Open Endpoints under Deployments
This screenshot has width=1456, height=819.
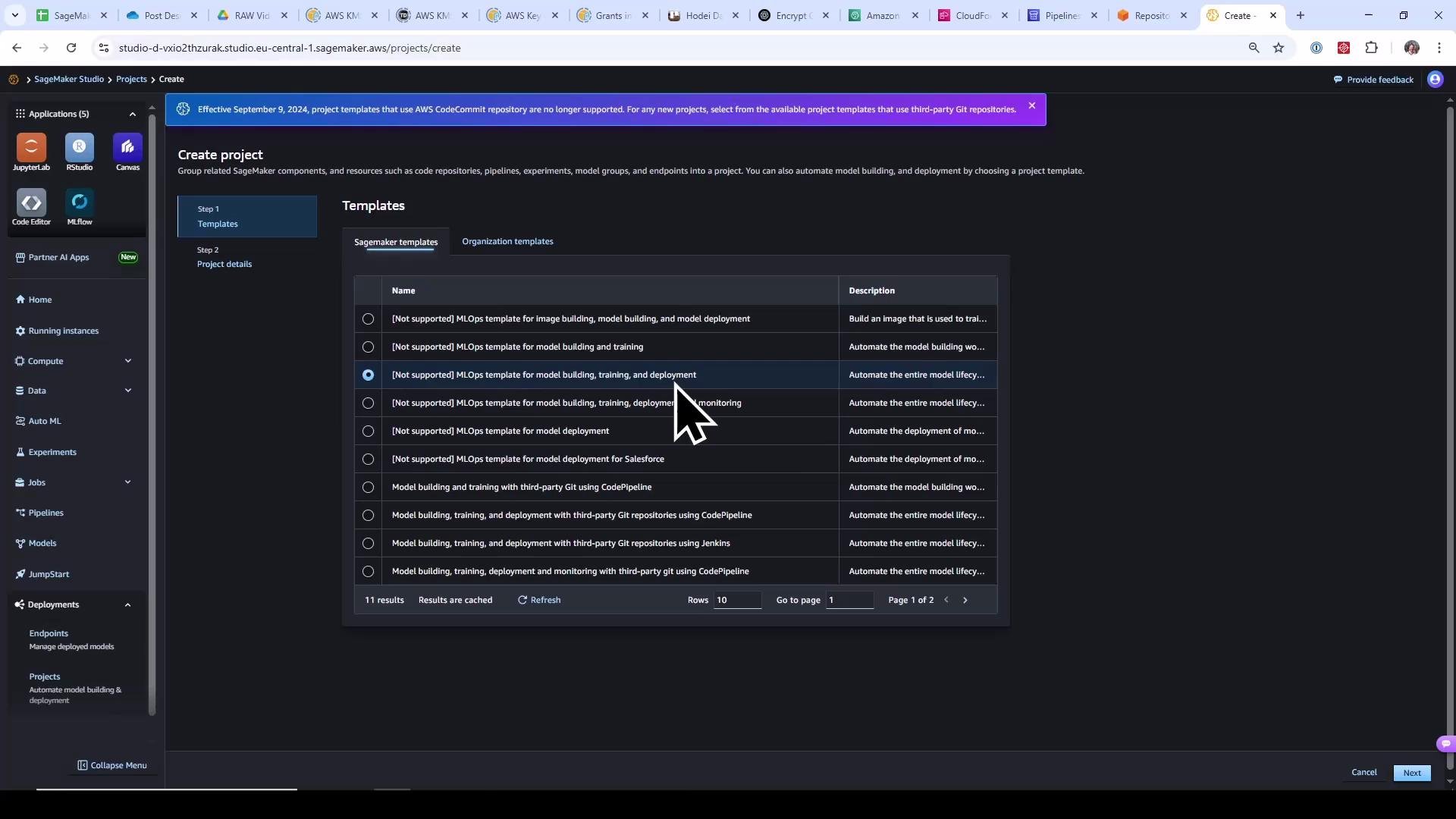click(49, 633)
